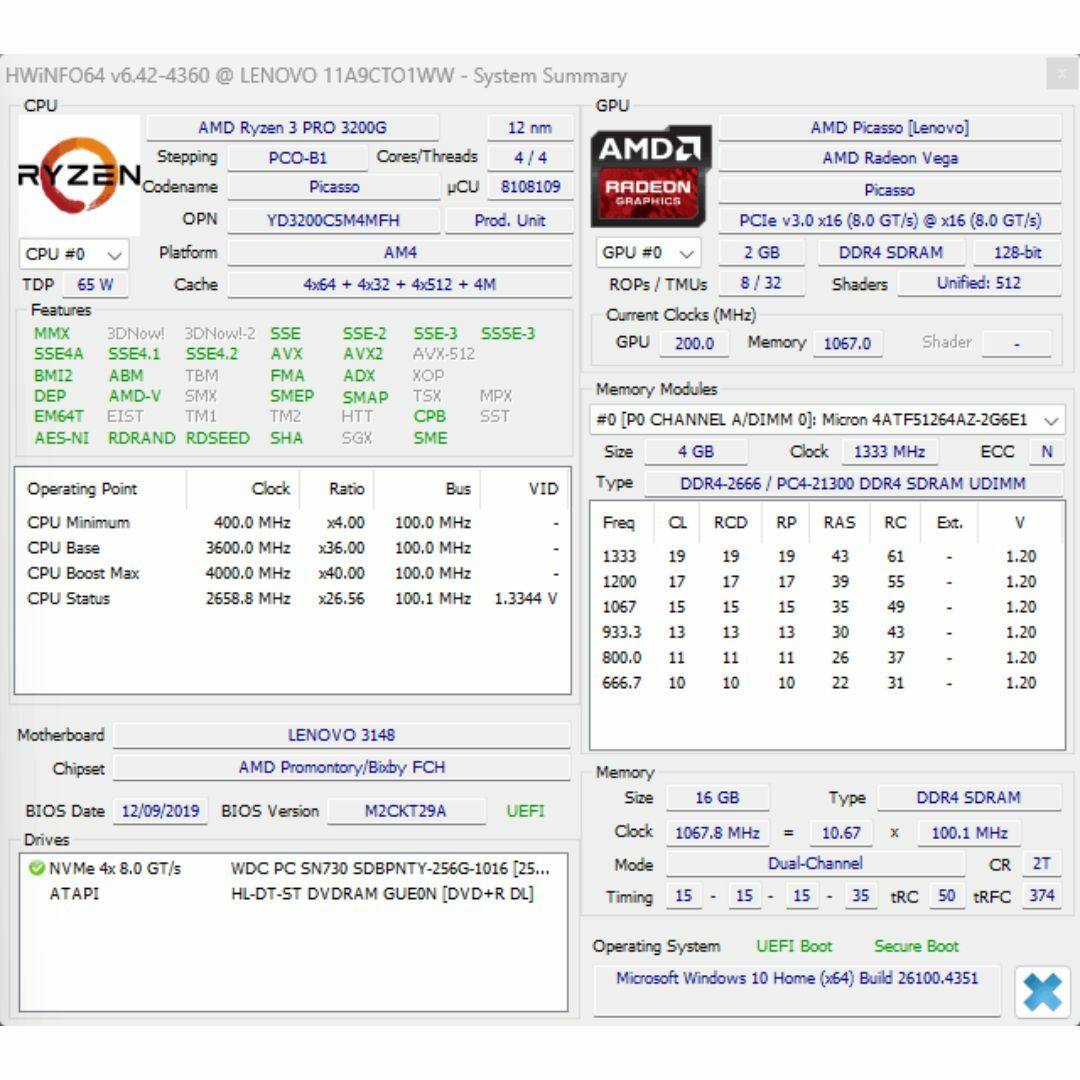The width and height of the screenshot is (1080, 1080).
Task: Click Cores/Threads value 4 / 4
Action: tap(530, 158)
